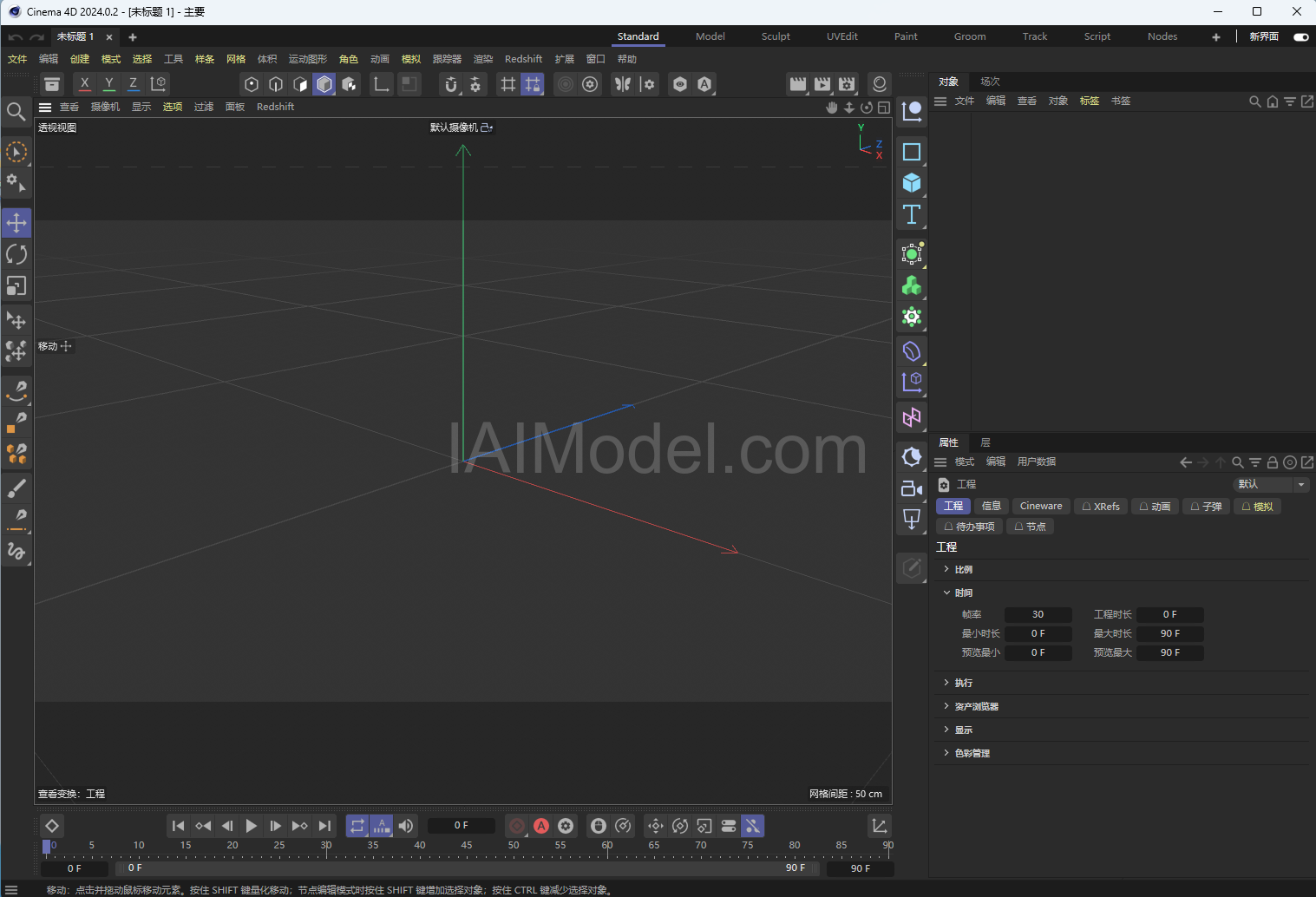1316x897 pixels.
Task: Click the attributes panel back arrow
Action: coord(1186,462)
